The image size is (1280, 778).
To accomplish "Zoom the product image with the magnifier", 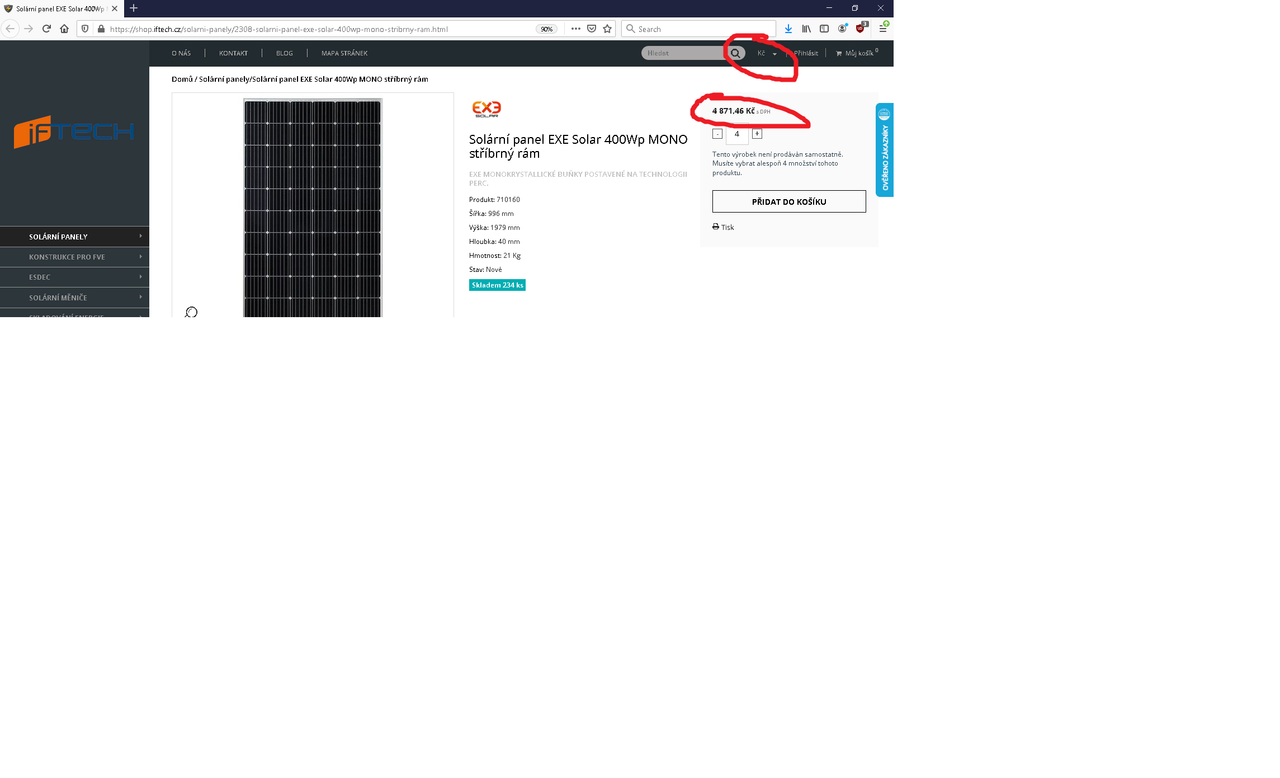I will coord(191,312).
